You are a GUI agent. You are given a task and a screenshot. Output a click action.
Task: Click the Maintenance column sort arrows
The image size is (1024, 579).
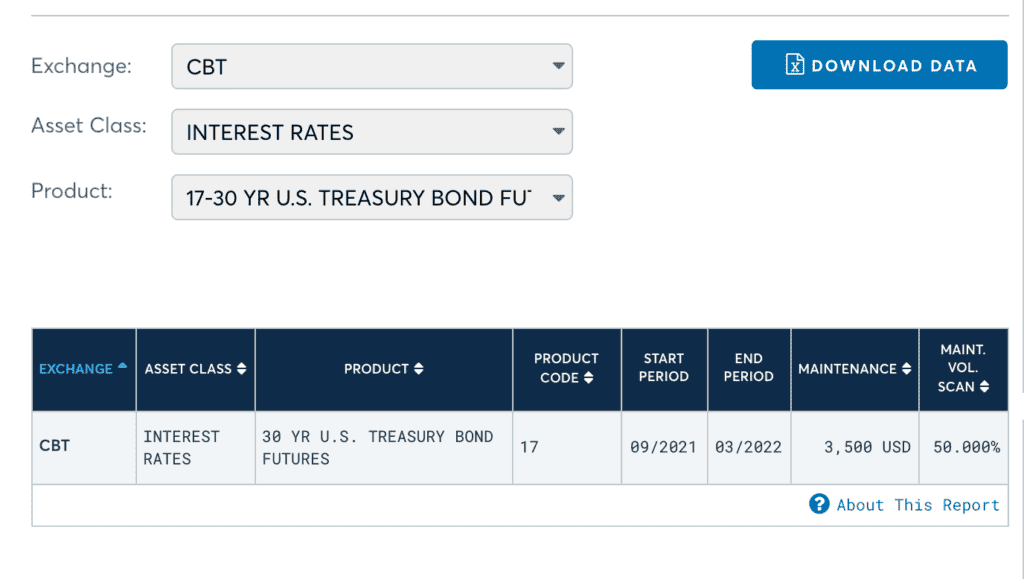[x=906, y=369]
